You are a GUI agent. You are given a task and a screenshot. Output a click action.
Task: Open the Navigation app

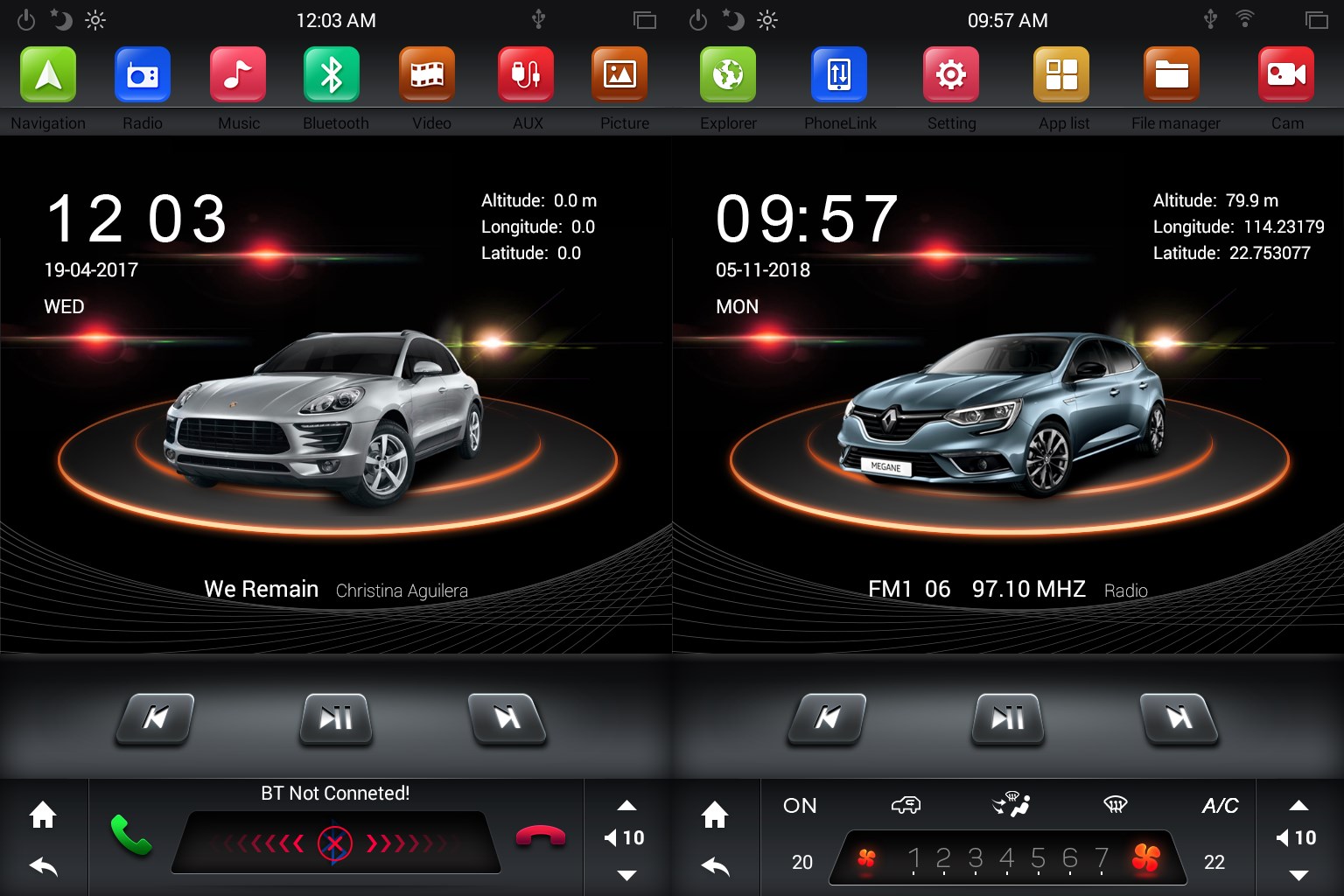(x=48, y=75)
